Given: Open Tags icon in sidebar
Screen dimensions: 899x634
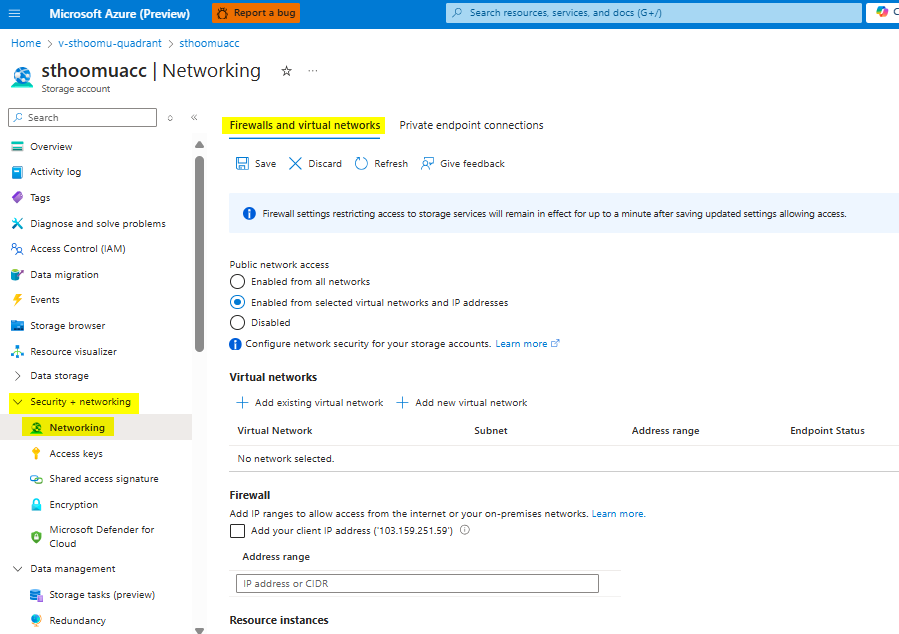Looking at the screenshot, I should [17, 197].
